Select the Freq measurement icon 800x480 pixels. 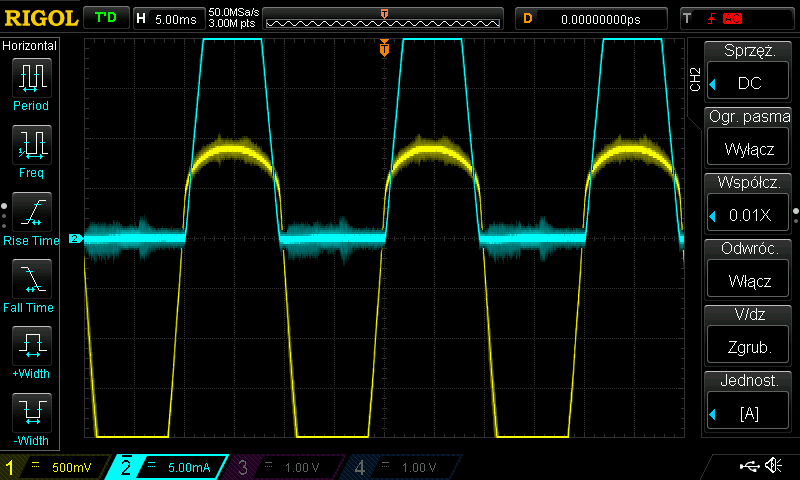tap(32, 144)
